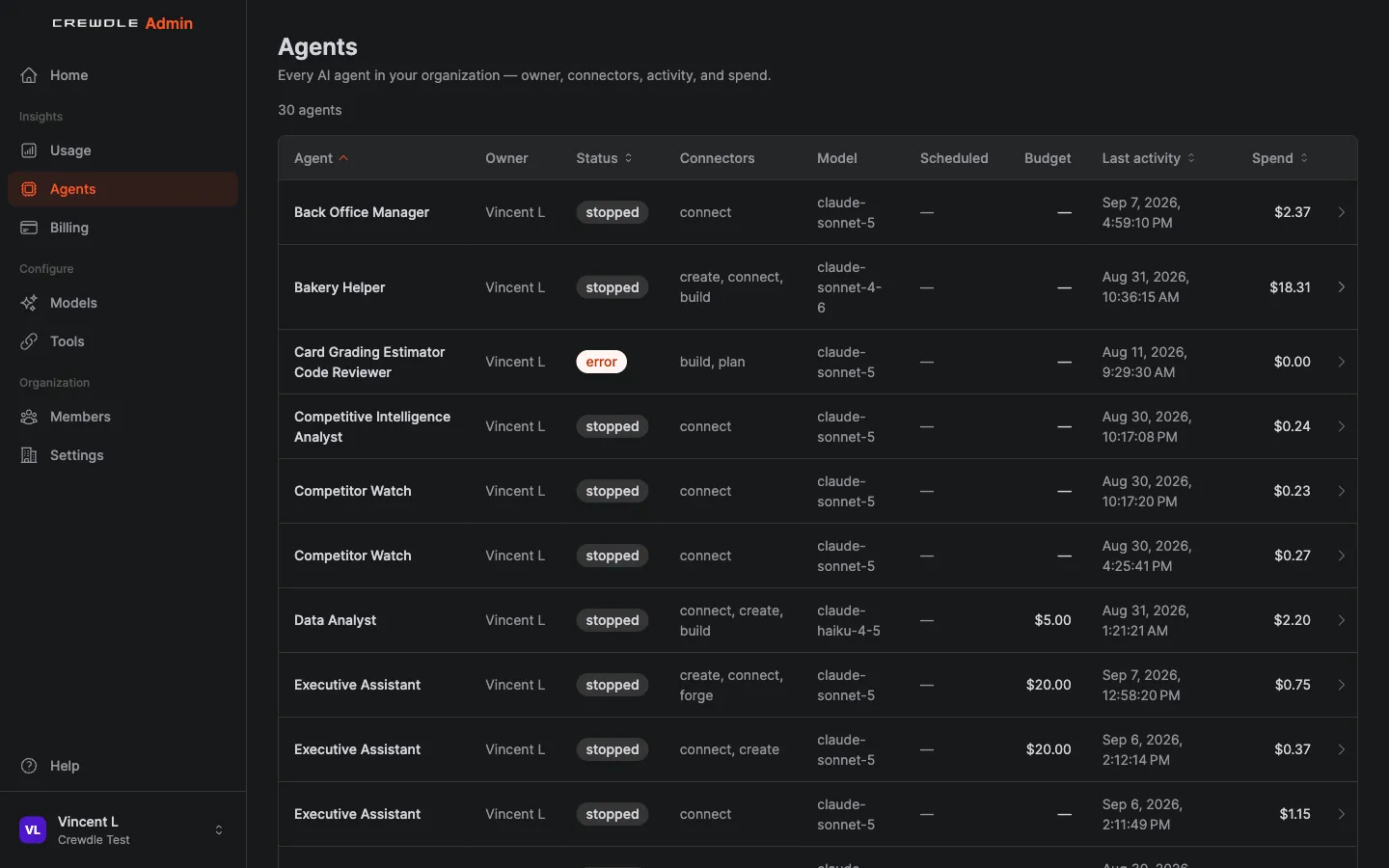Image resolution: width=1389 pixels, height=868 pixels.
Task: Open Card Grading Estimator row chevron
Action: (1341, 362)
